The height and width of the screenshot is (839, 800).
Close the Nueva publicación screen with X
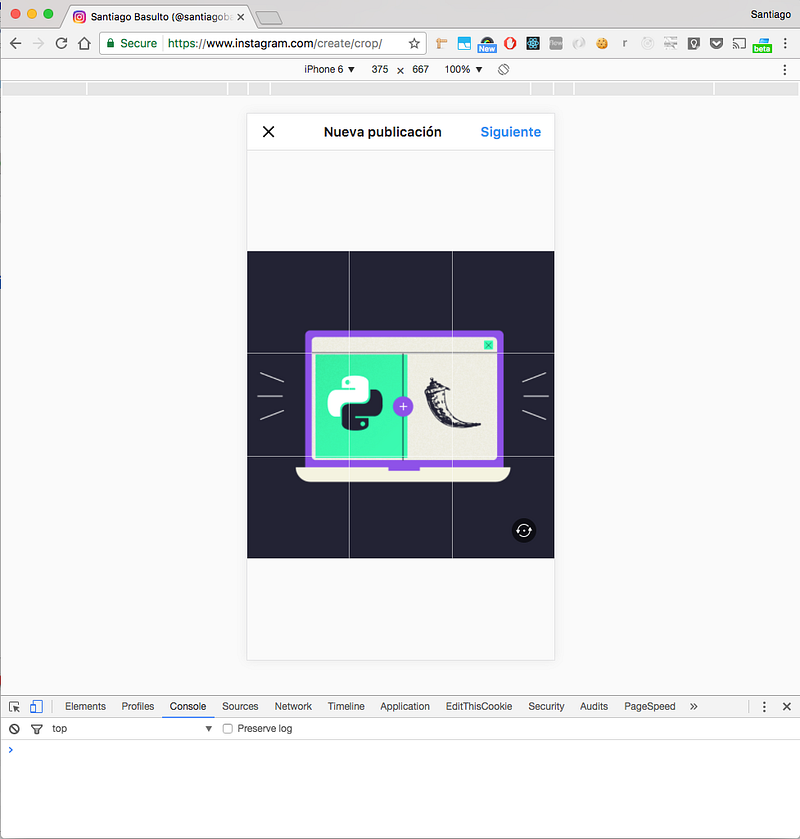[x=268, y=132]
